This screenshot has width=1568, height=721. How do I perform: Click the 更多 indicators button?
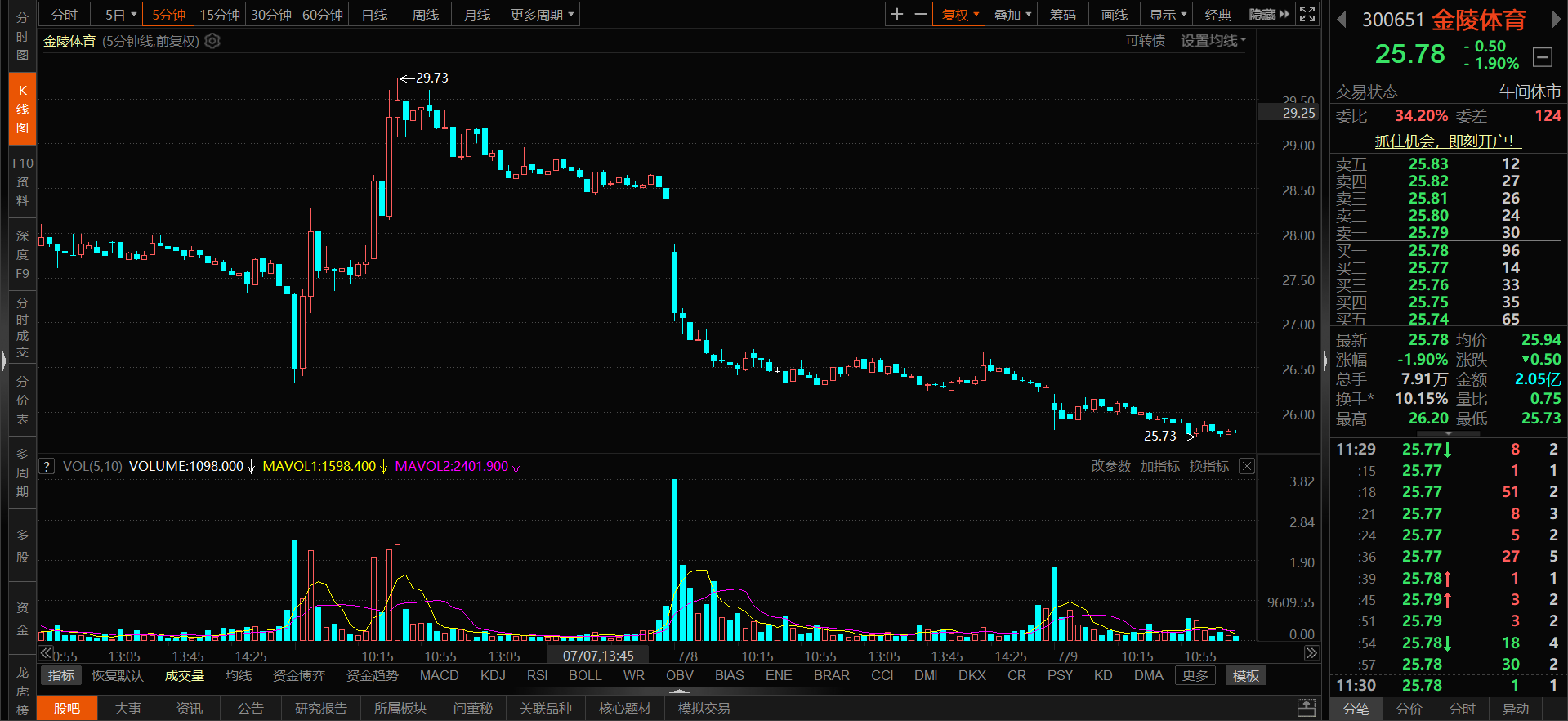tap(1195, 675)
